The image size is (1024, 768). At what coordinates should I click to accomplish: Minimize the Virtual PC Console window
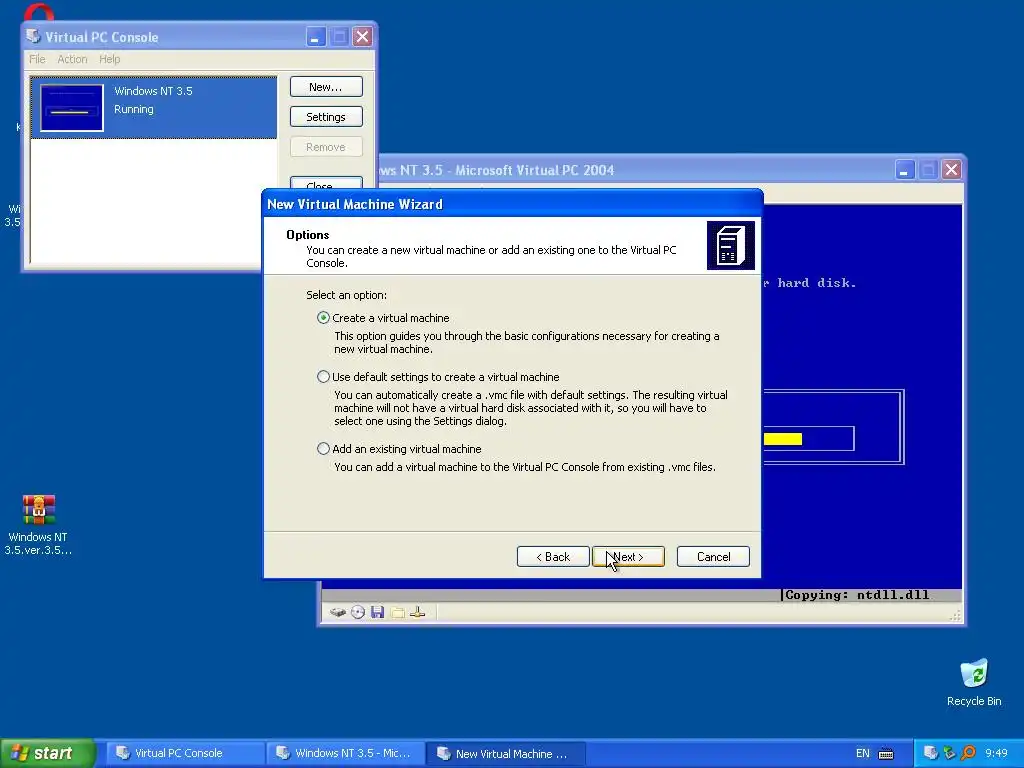pyautogui.click(x=315, y=37)
